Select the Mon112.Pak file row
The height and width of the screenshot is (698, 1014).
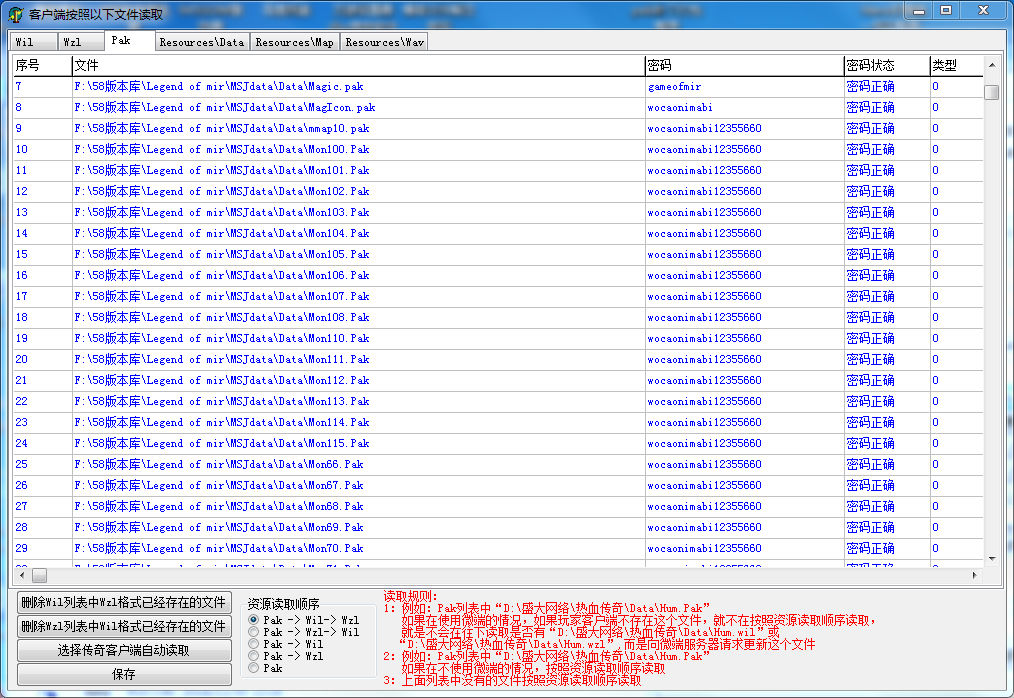[498, 380]
